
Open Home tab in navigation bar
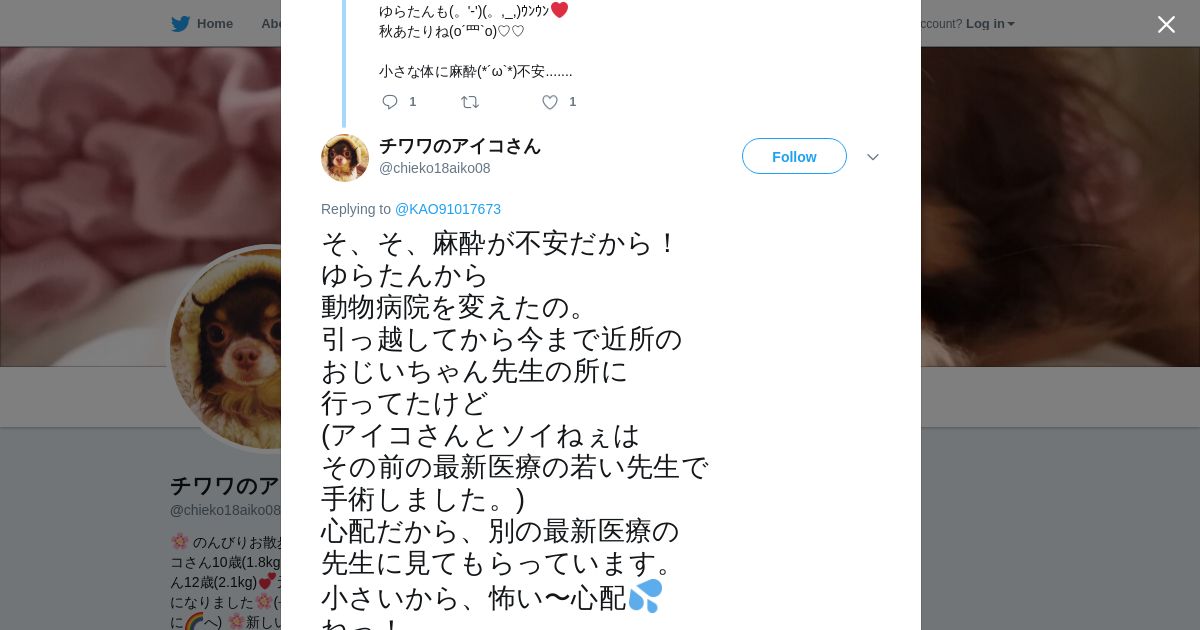[x=202, y=24]
